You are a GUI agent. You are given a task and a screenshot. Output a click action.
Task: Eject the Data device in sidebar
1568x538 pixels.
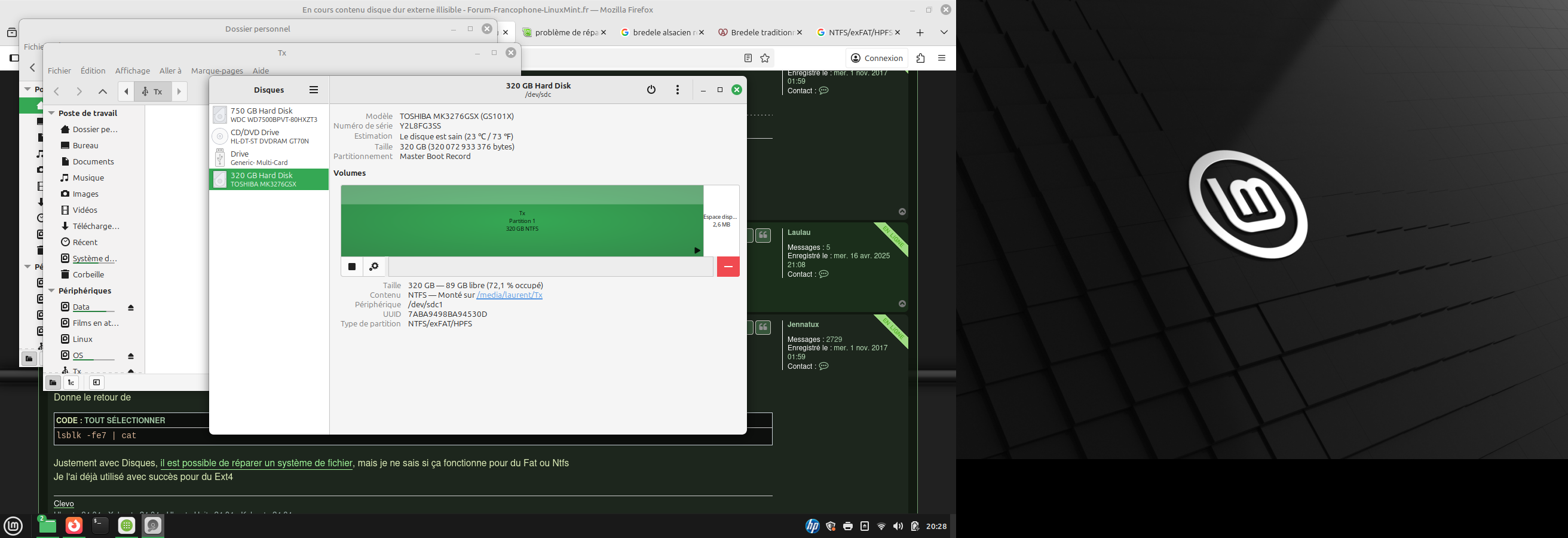coord(131,307)
